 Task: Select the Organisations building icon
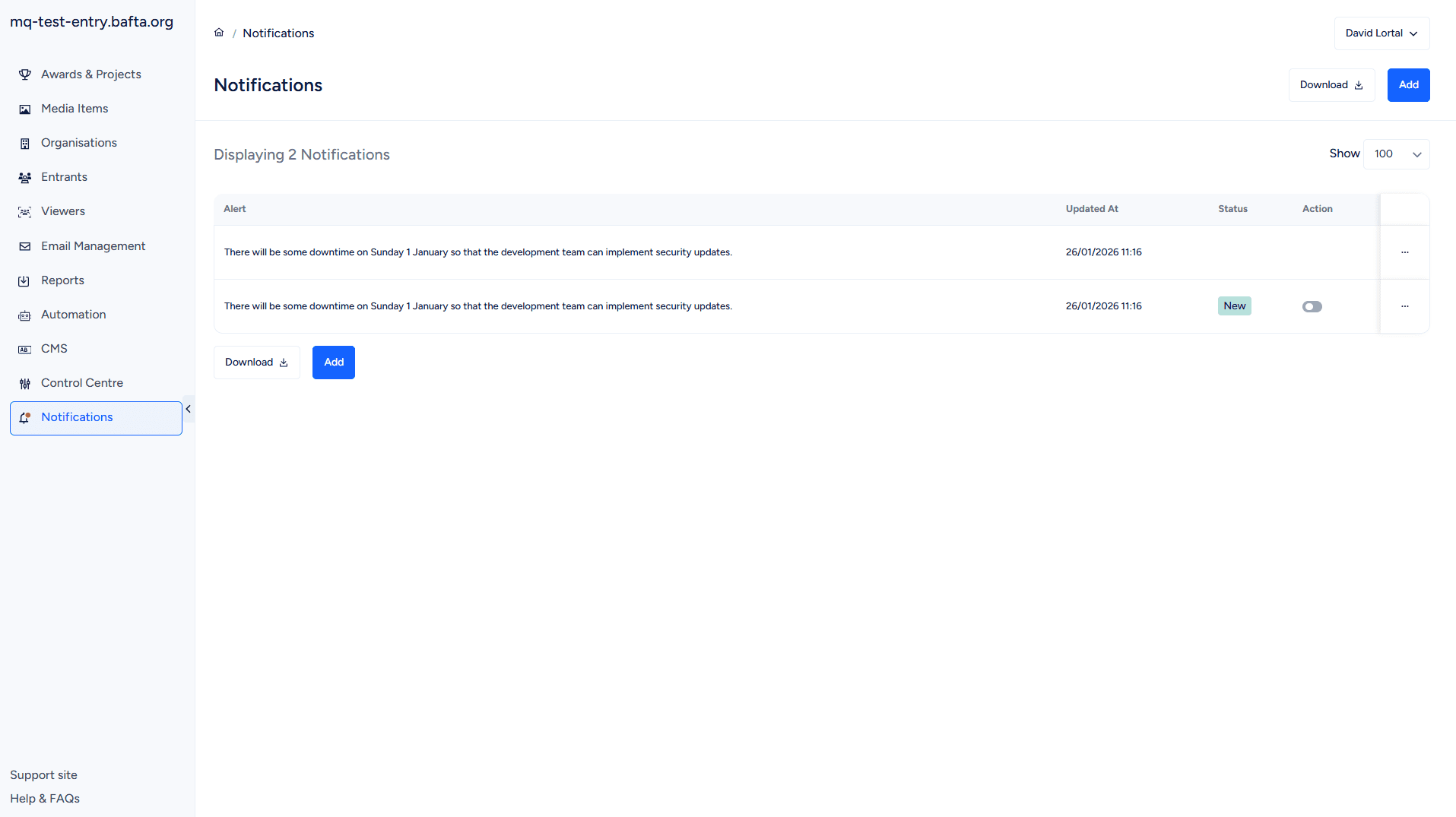pos(25,144)
